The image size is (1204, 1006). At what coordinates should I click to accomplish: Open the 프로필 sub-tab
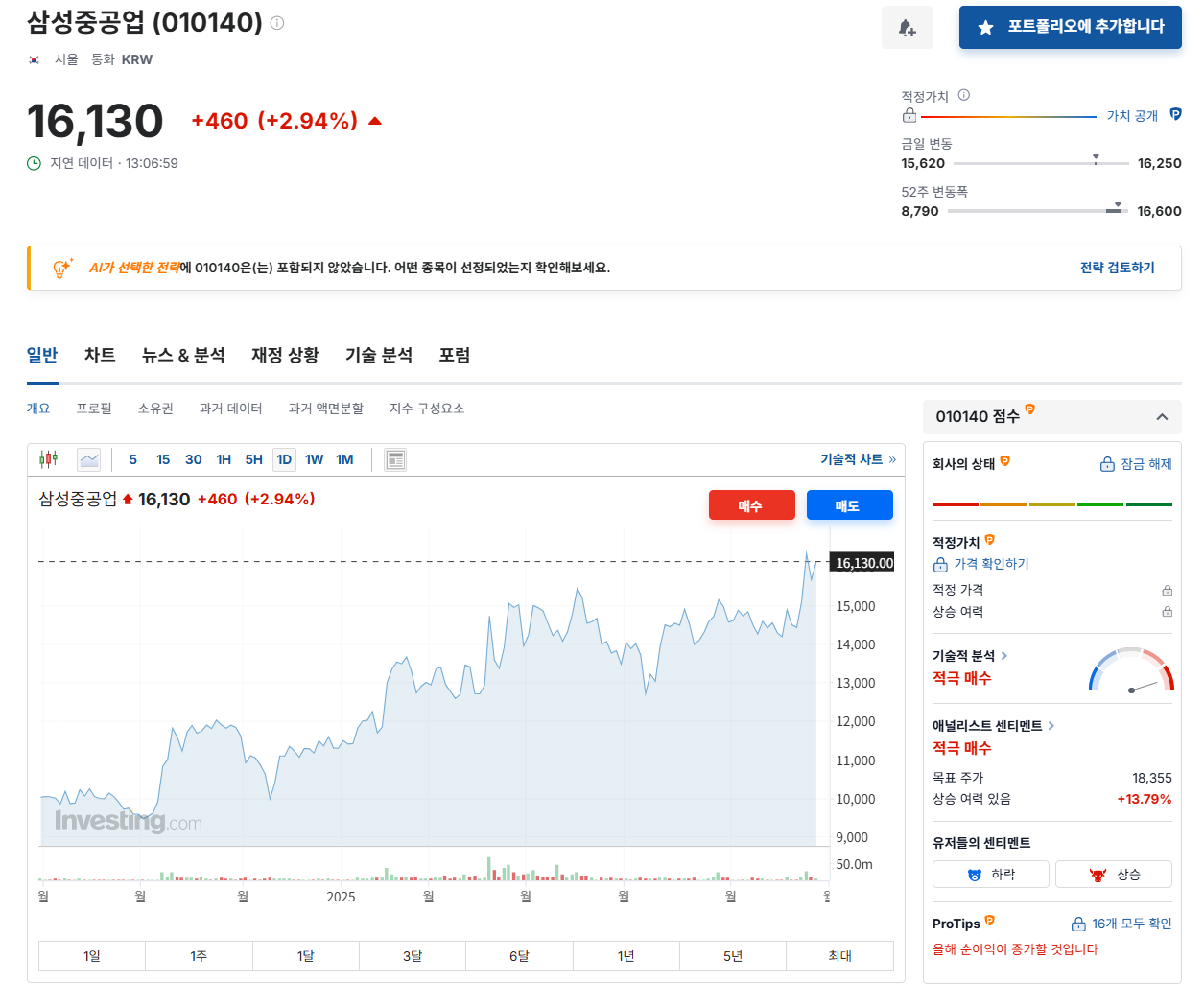click(x=94, y=409)
